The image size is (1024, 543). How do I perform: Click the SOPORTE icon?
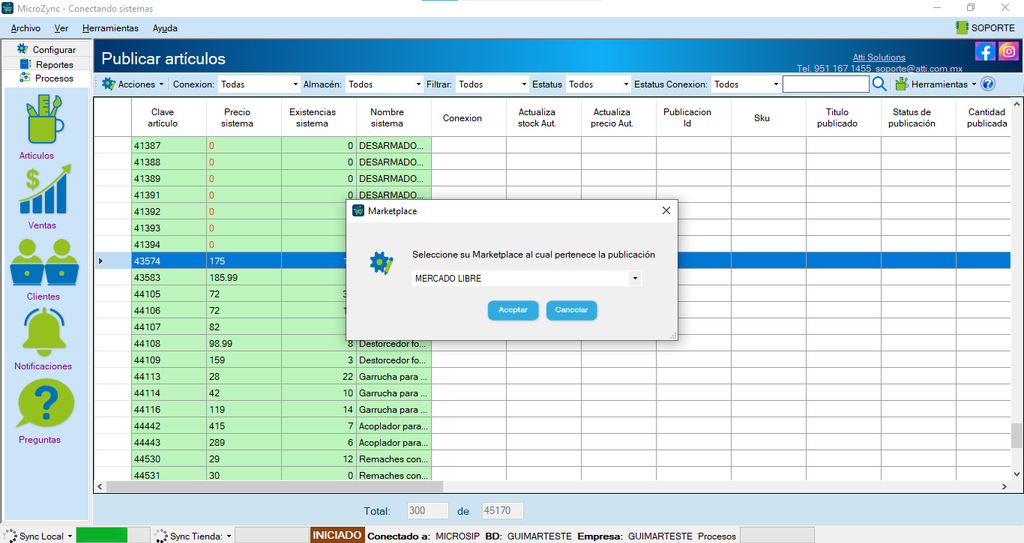[x=962, y=27]
